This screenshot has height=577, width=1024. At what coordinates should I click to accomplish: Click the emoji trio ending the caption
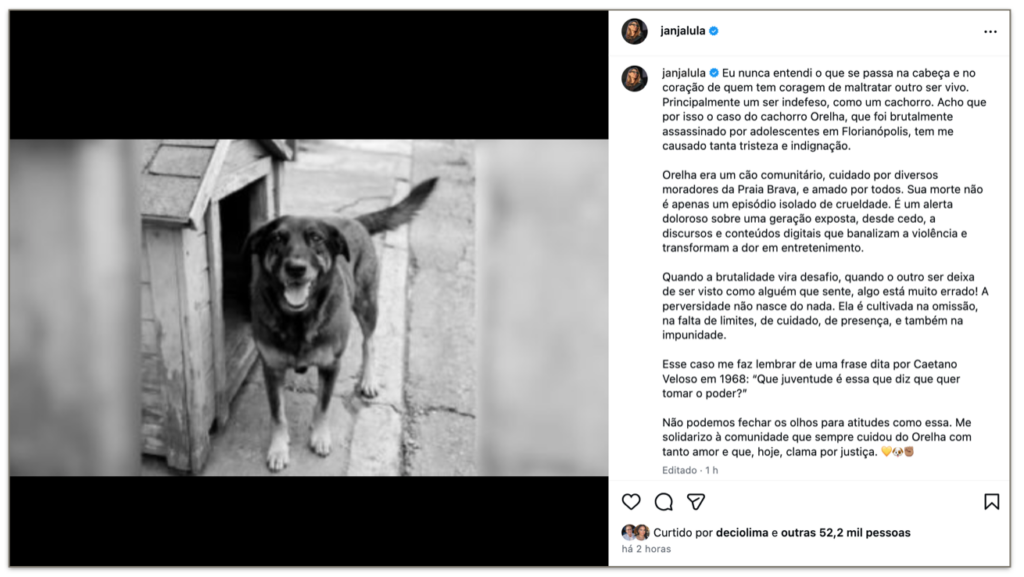pyautogui.click(x=897, y=452)
